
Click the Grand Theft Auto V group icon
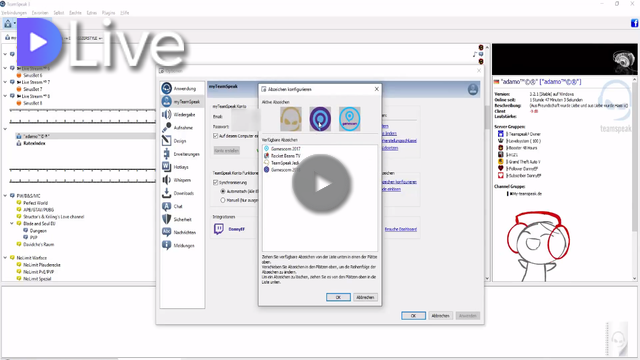[500, 162]
